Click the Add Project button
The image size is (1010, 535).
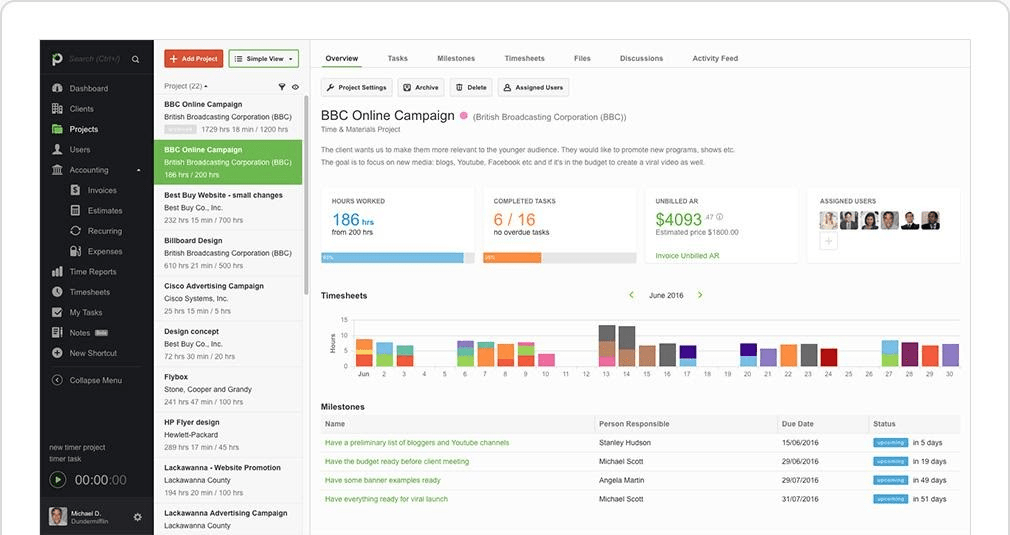(194, 59)
